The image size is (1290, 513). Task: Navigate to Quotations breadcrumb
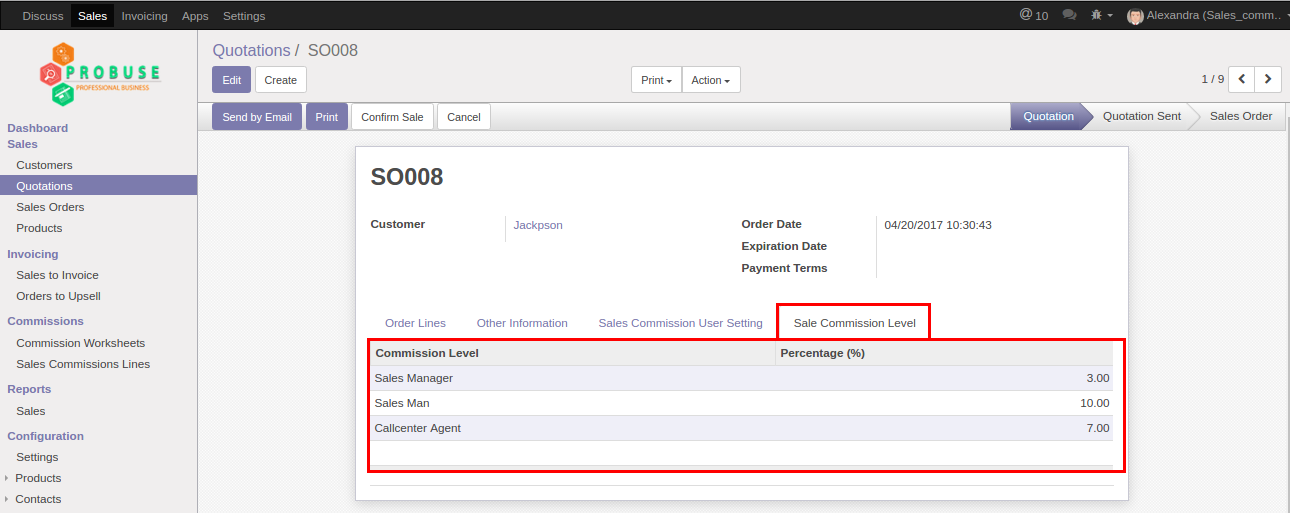pyautogui.click(x=251, y=50)
